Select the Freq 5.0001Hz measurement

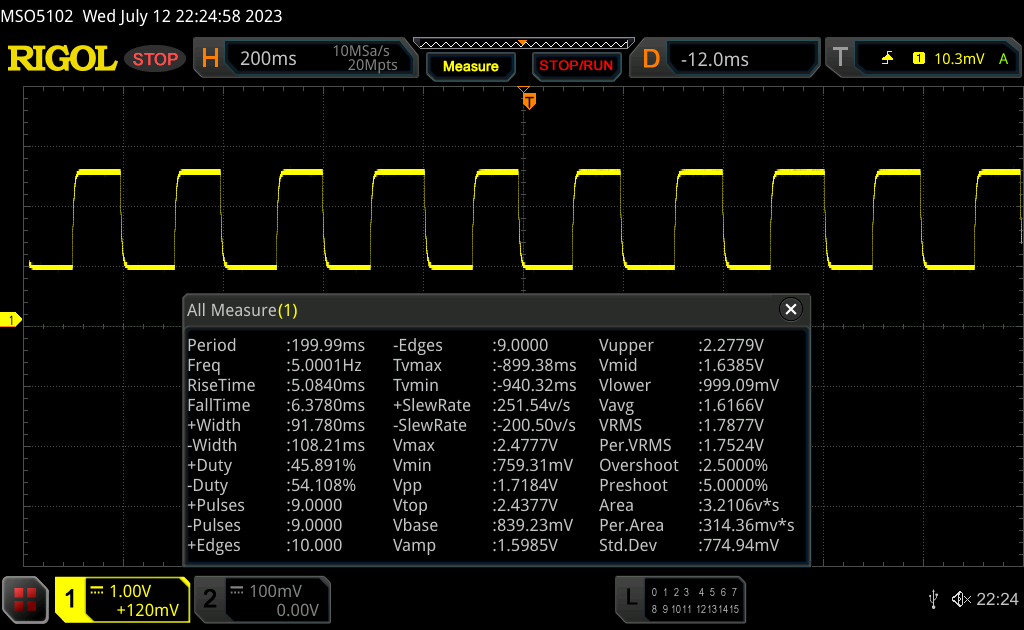point(274,365)
